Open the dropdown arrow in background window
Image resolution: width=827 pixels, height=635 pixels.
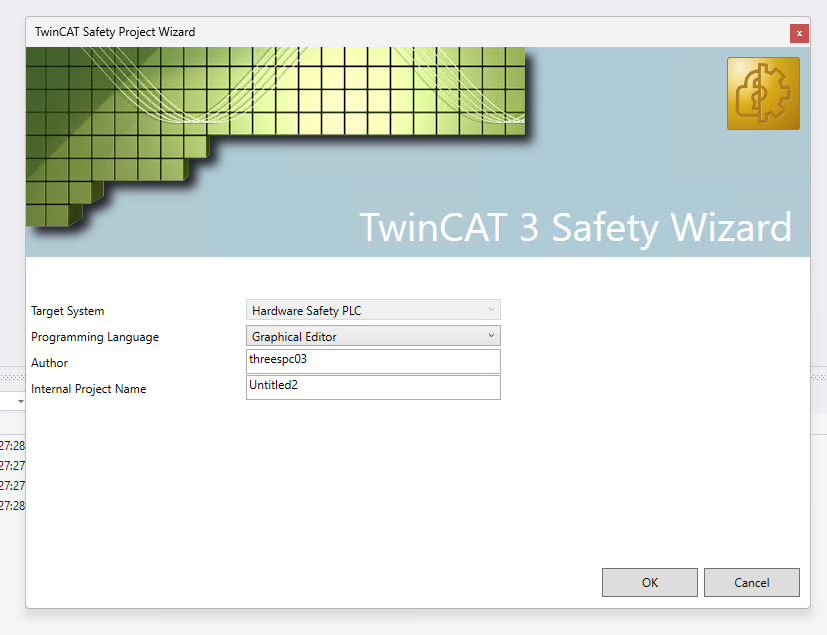point(21,401)
